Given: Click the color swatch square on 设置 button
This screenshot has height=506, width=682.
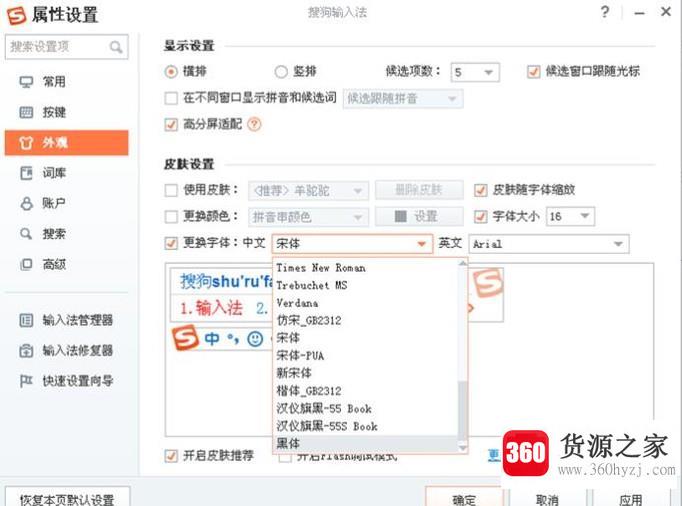Looking at the screenshot, I should (x=401, y=216).
